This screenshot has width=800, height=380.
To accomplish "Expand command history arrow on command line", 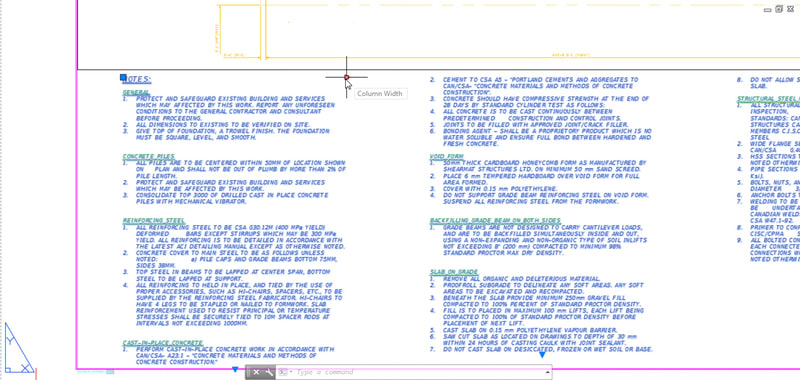I will click(548, 372).
